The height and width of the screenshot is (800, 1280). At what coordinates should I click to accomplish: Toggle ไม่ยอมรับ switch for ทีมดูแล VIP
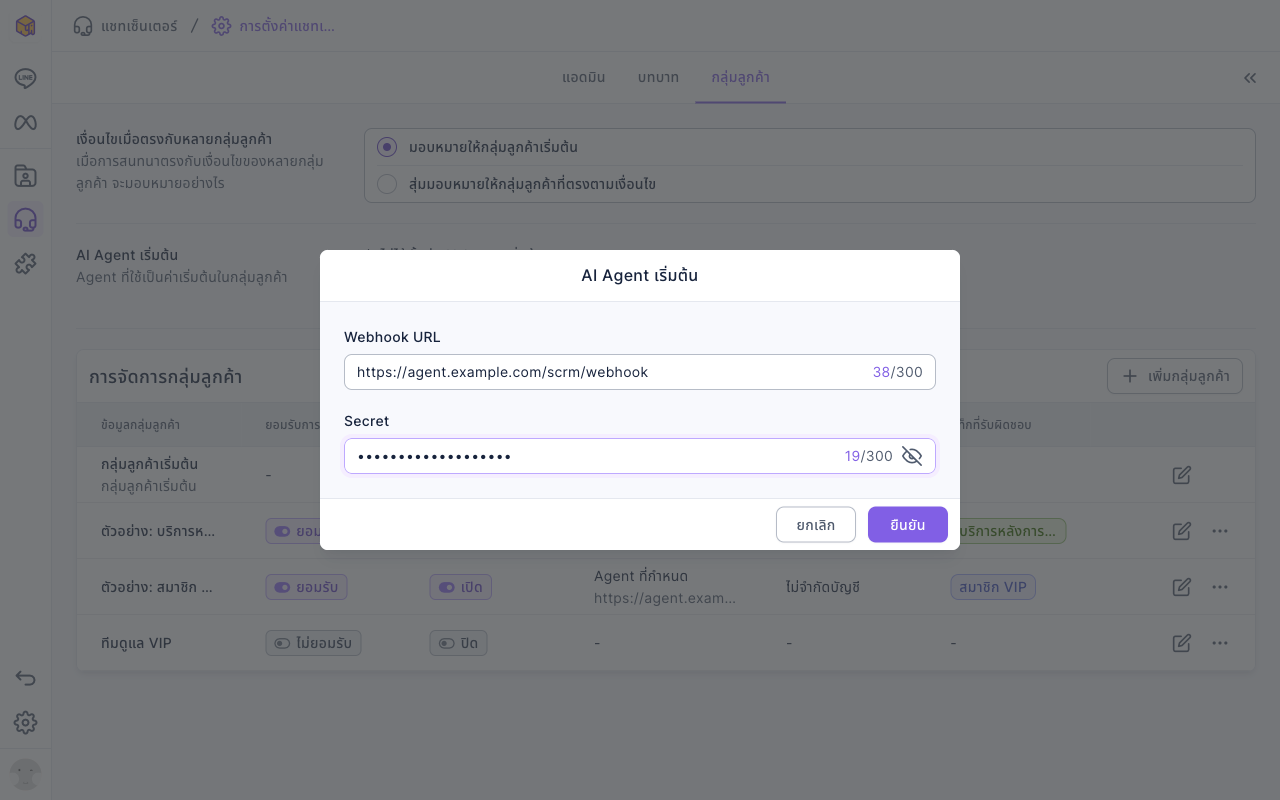point(314,643)
